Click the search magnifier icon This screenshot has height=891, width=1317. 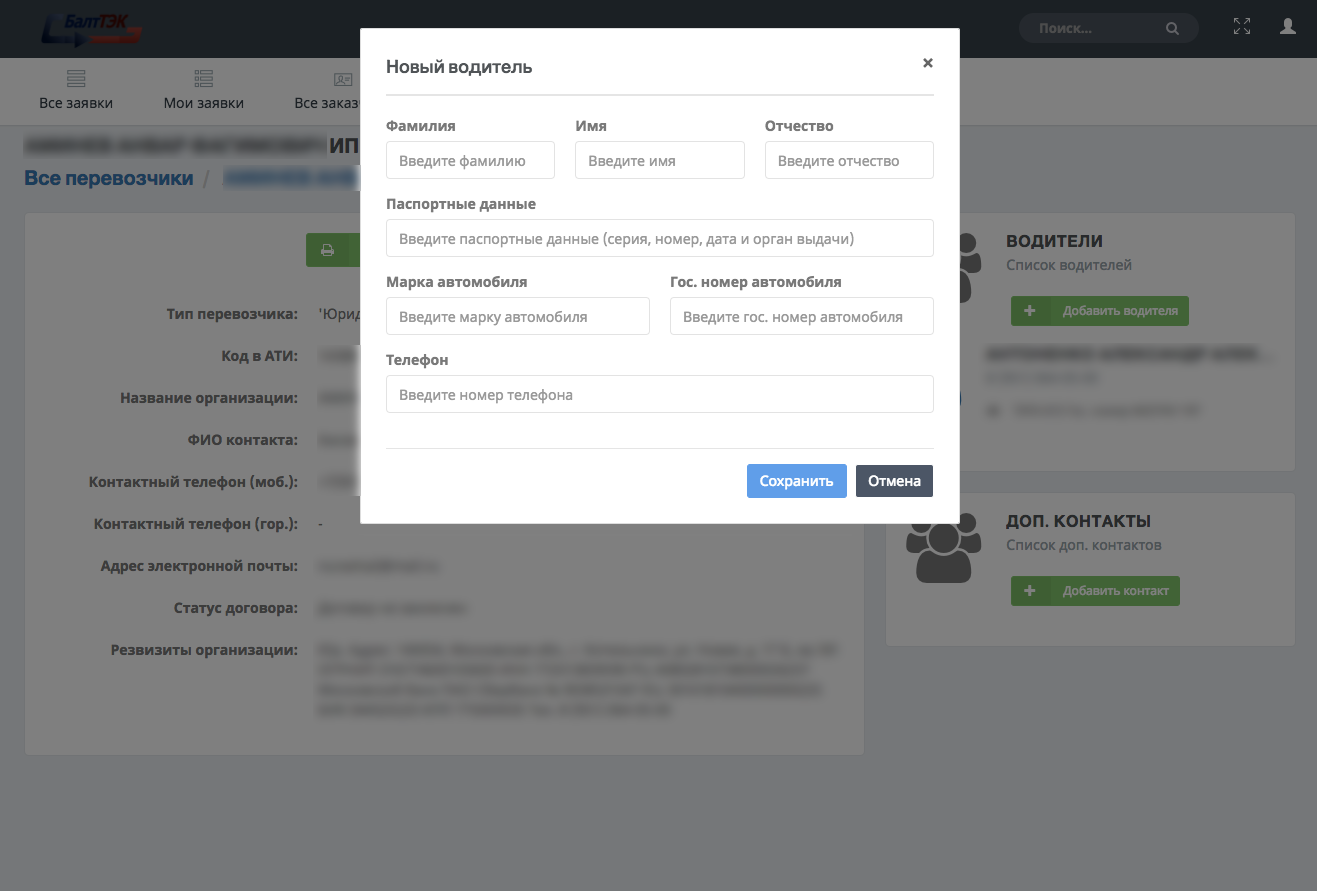coord(1172,29)
